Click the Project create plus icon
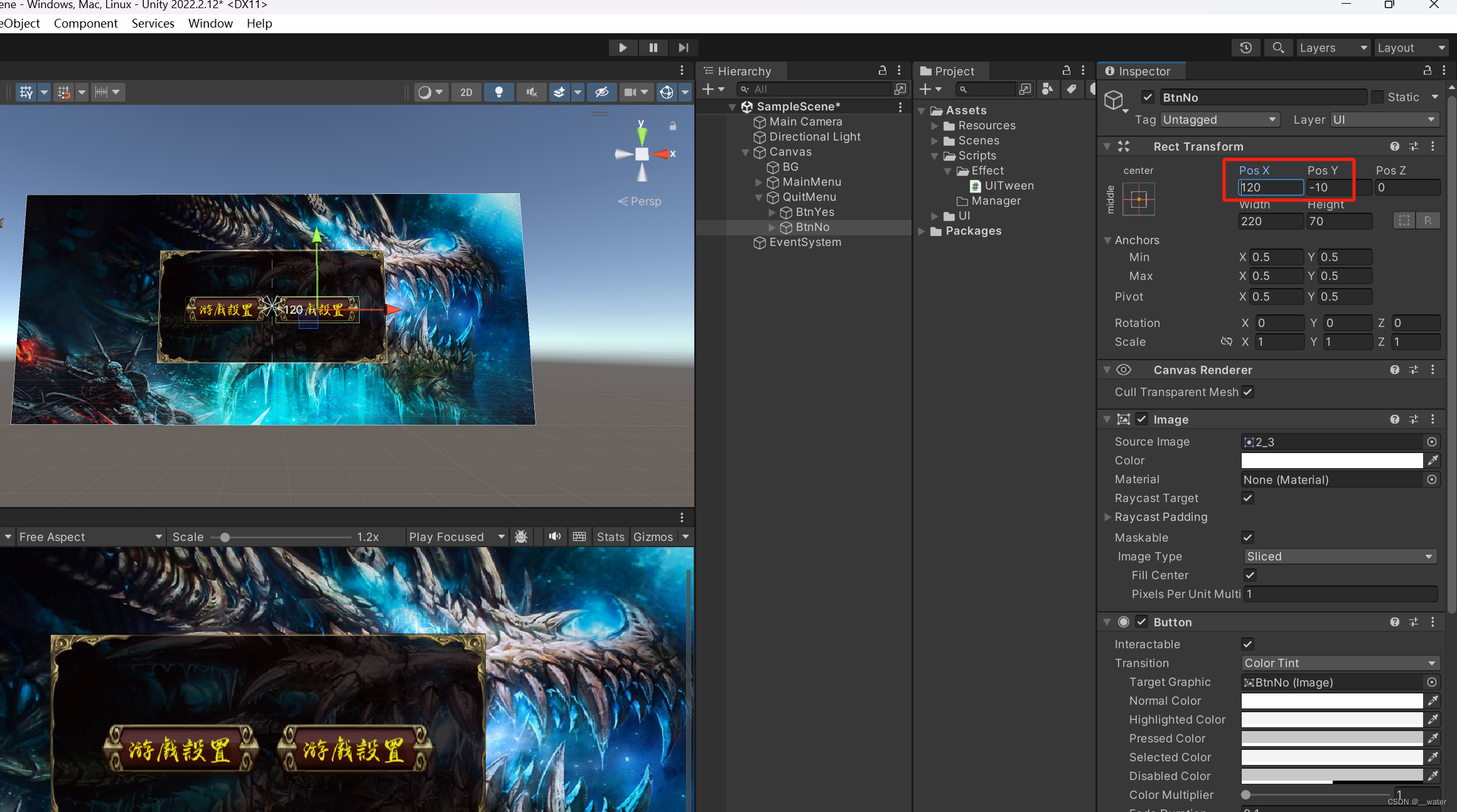The image size is (1457, 812). tap(925, 89)
